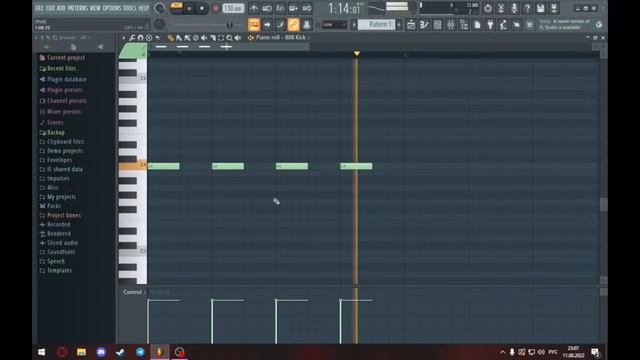Click the piano roll playback speaker icon
Viewport: 640px width, 360px height.
[238, 38]
